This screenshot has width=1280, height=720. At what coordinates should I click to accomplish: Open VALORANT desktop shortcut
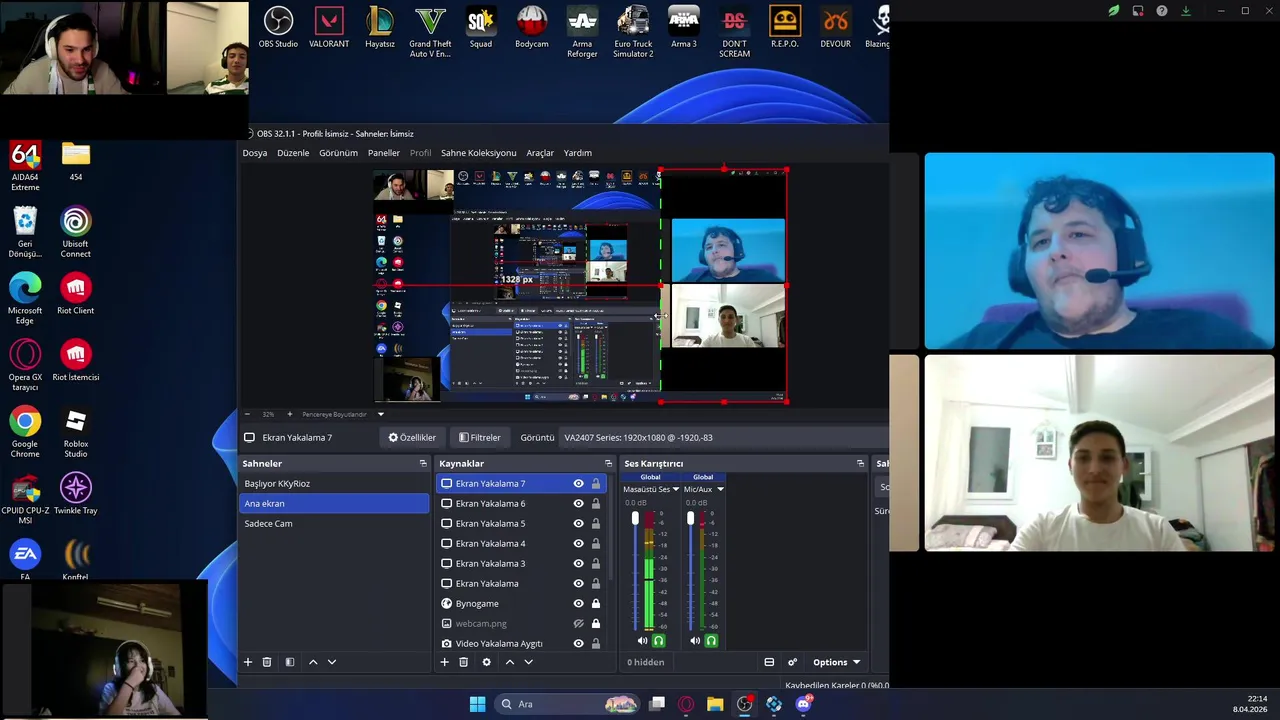(x=329, y=27)
